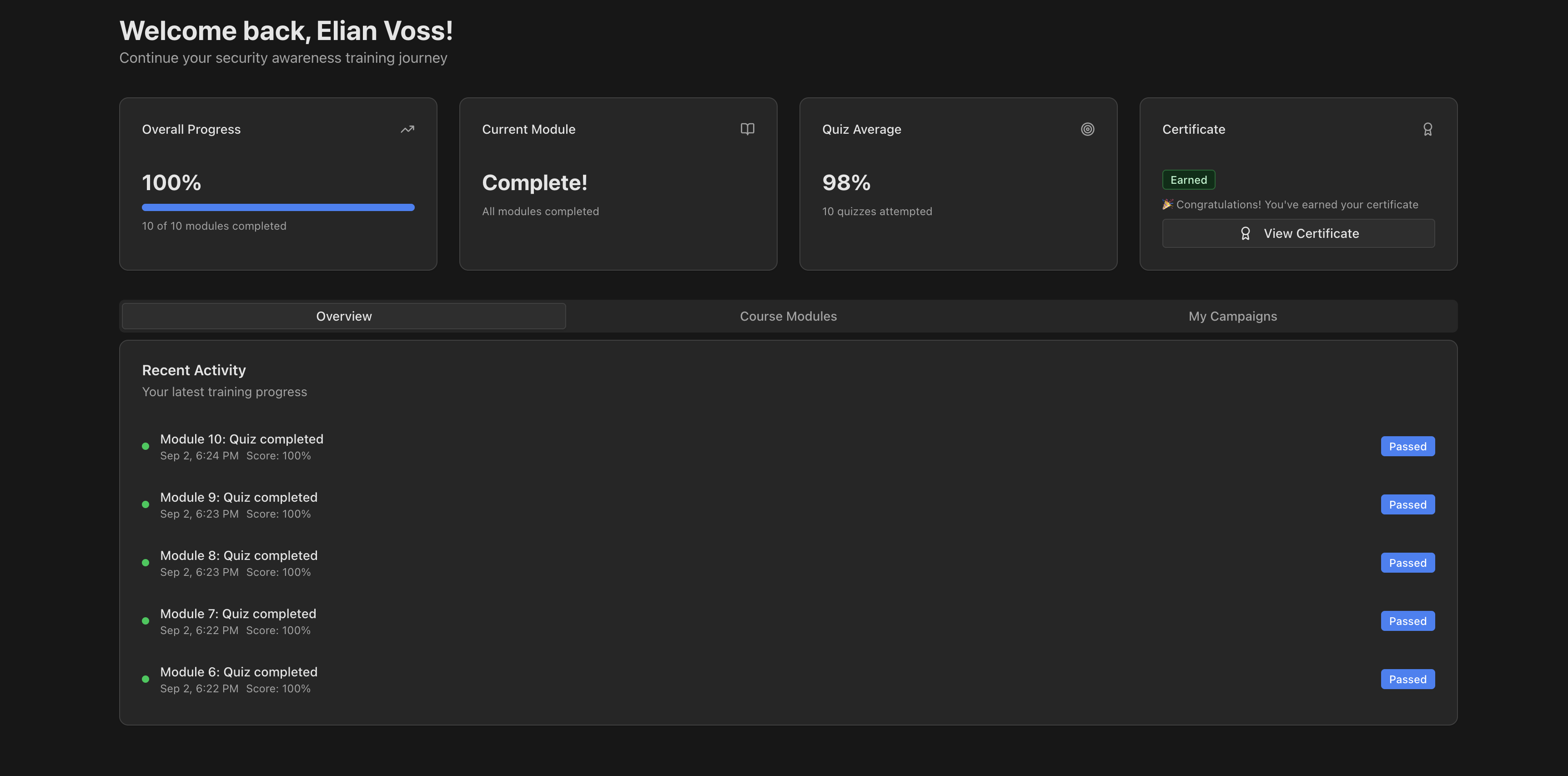Image resolution: width=1568 pixels, height=776 pixels.
Task: Click the target icon in Quiz Average
Action: point(1087,129)
